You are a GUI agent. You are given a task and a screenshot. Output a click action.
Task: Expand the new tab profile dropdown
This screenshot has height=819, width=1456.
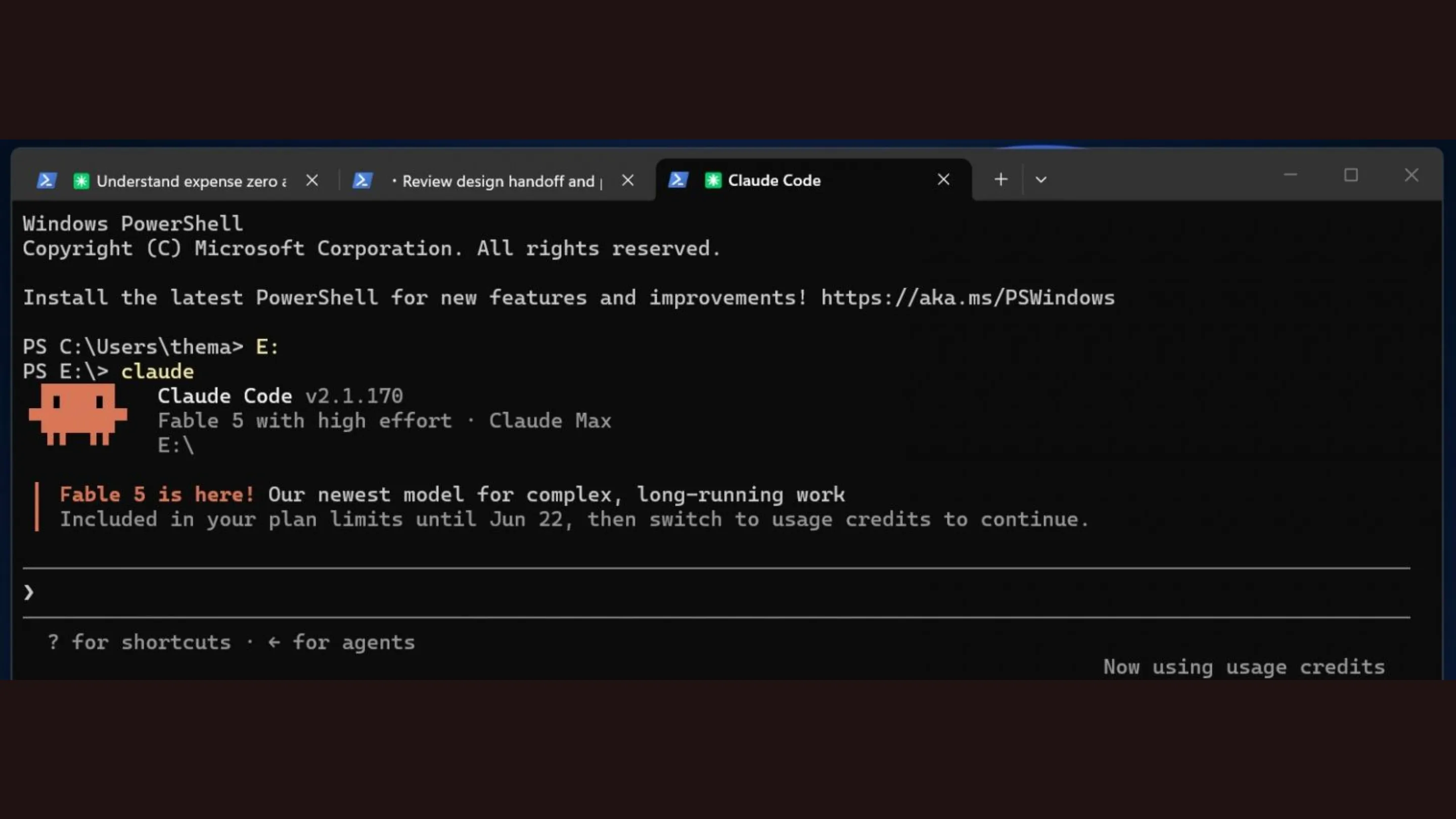coord(1041,180)
